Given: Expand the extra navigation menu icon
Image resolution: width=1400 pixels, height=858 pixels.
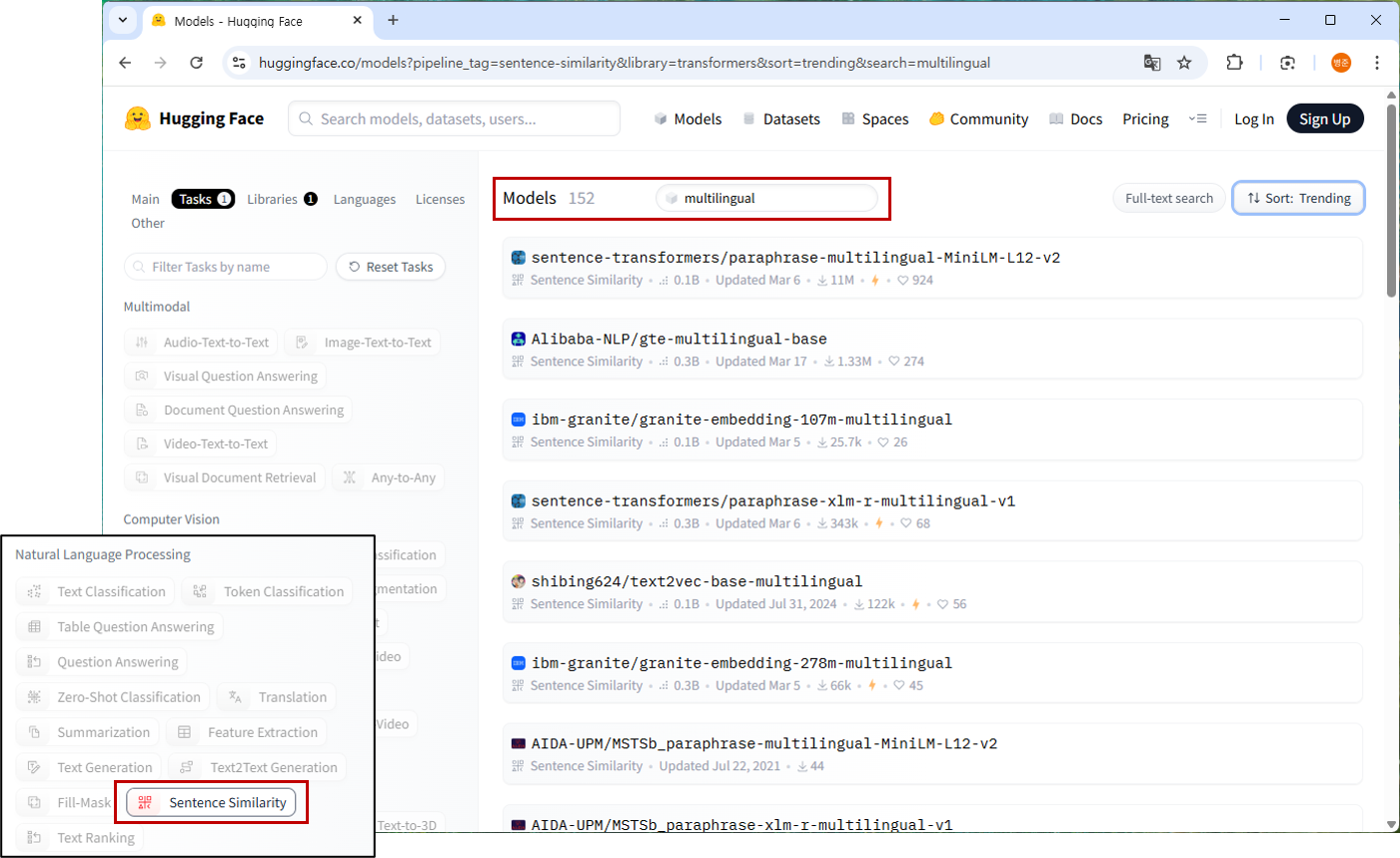Looking at the screenshot, I should pyautogui.click(x=1197, y=119).
